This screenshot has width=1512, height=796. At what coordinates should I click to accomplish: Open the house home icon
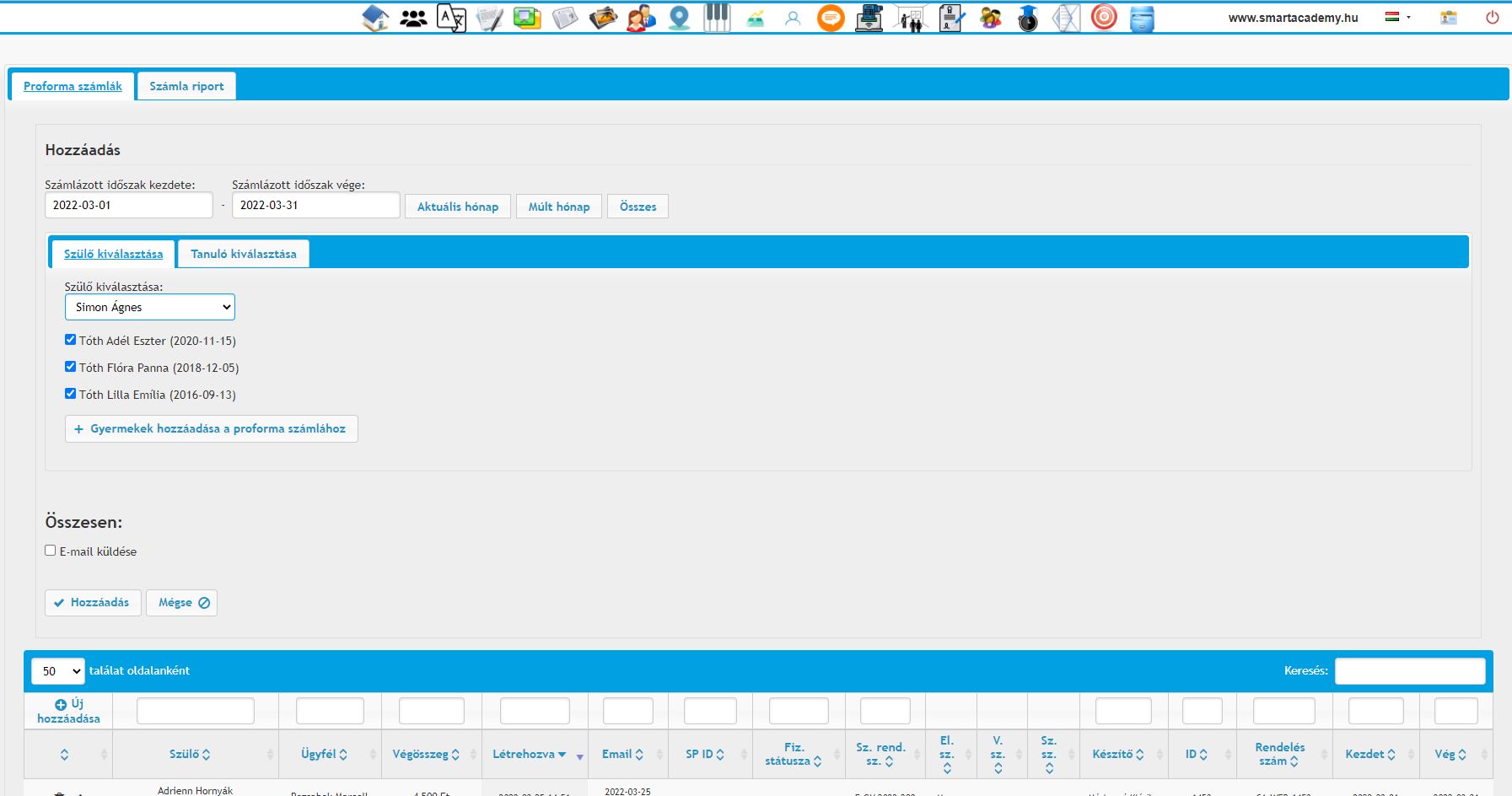point(375,18)
